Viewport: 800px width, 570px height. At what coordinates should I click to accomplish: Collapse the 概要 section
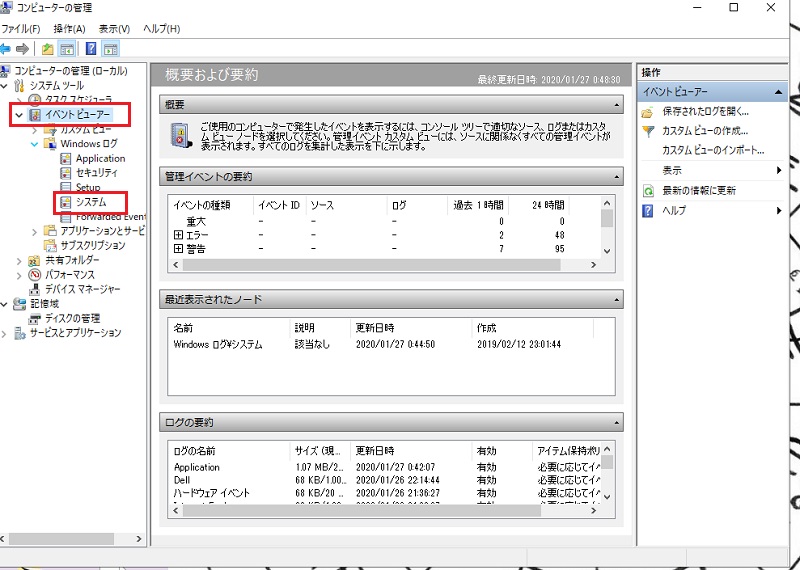pyautogui.click(x=616, y=105)
